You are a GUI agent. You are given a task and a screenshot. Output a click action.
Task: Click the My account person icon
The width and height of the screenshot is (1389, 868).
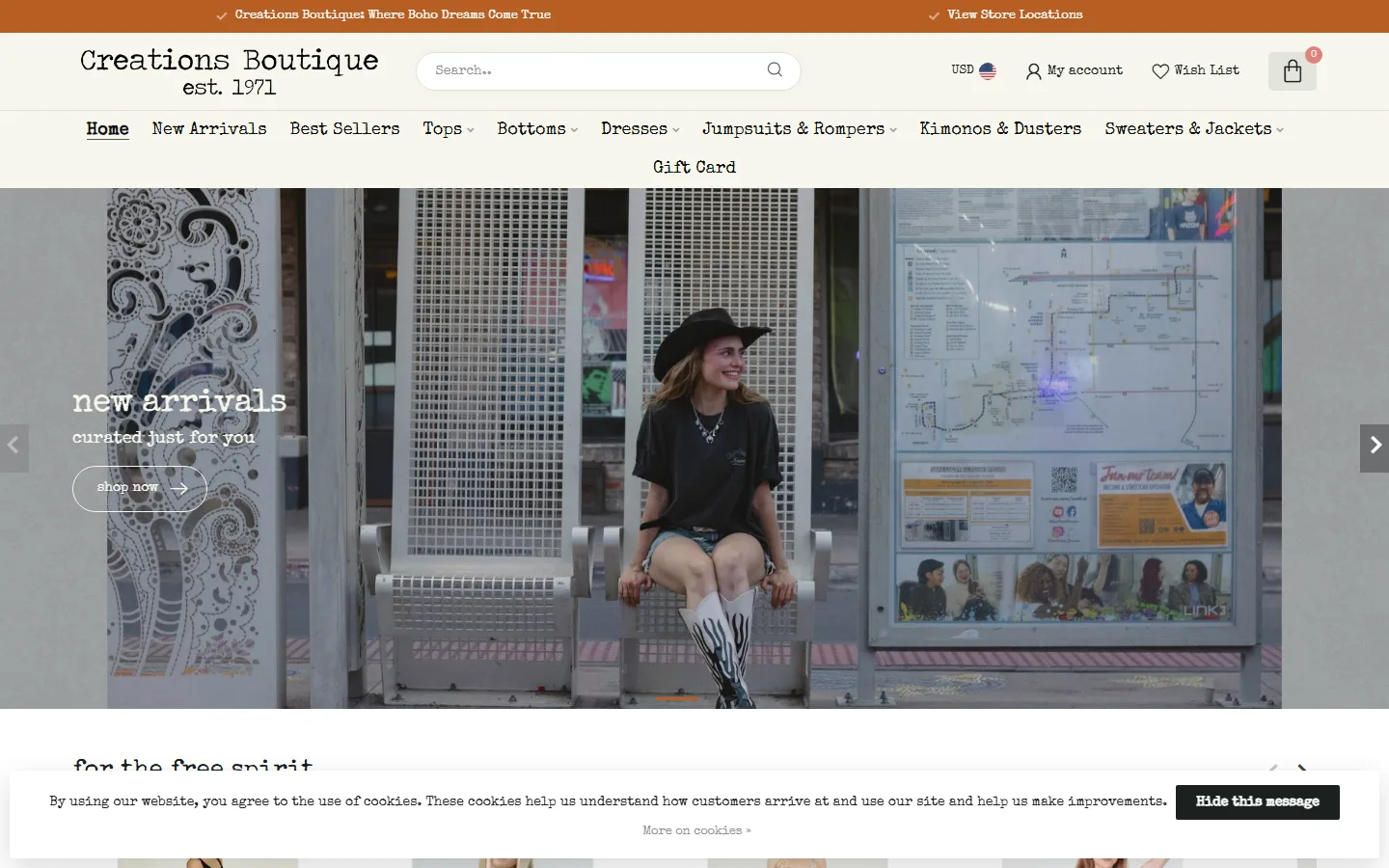pyautogui.click(x=1033, y=71)
